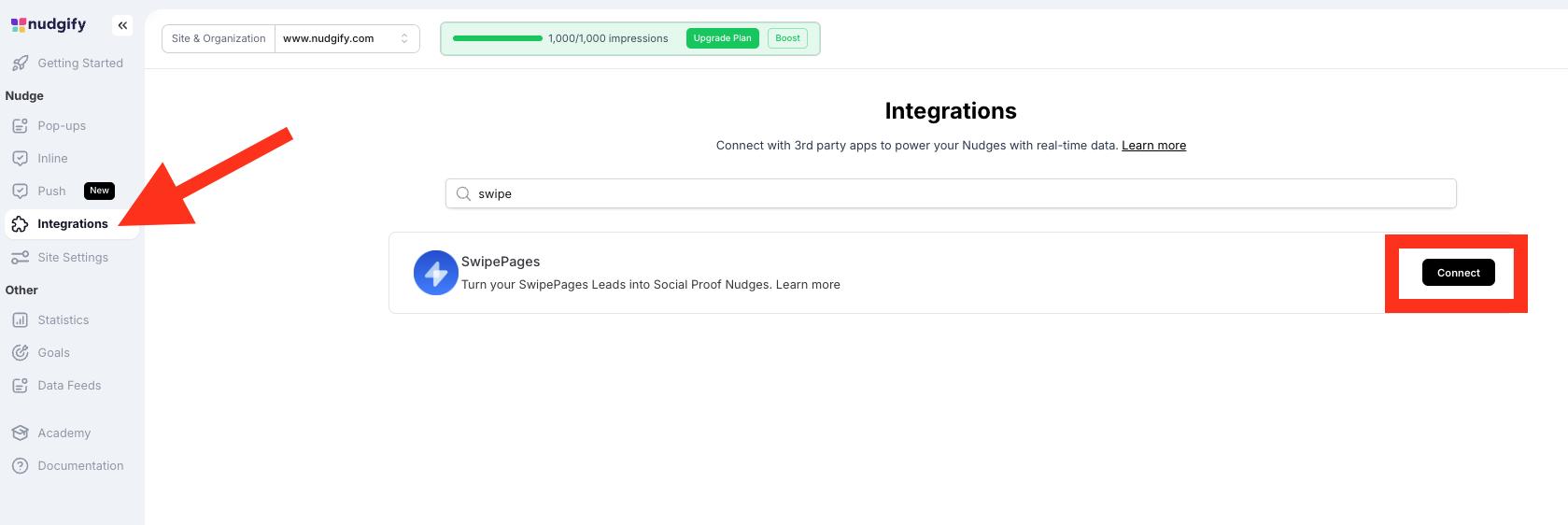Viewport: 1568px width, 525px height.
Task: Click the Other section header
Action: coord(21,291)
